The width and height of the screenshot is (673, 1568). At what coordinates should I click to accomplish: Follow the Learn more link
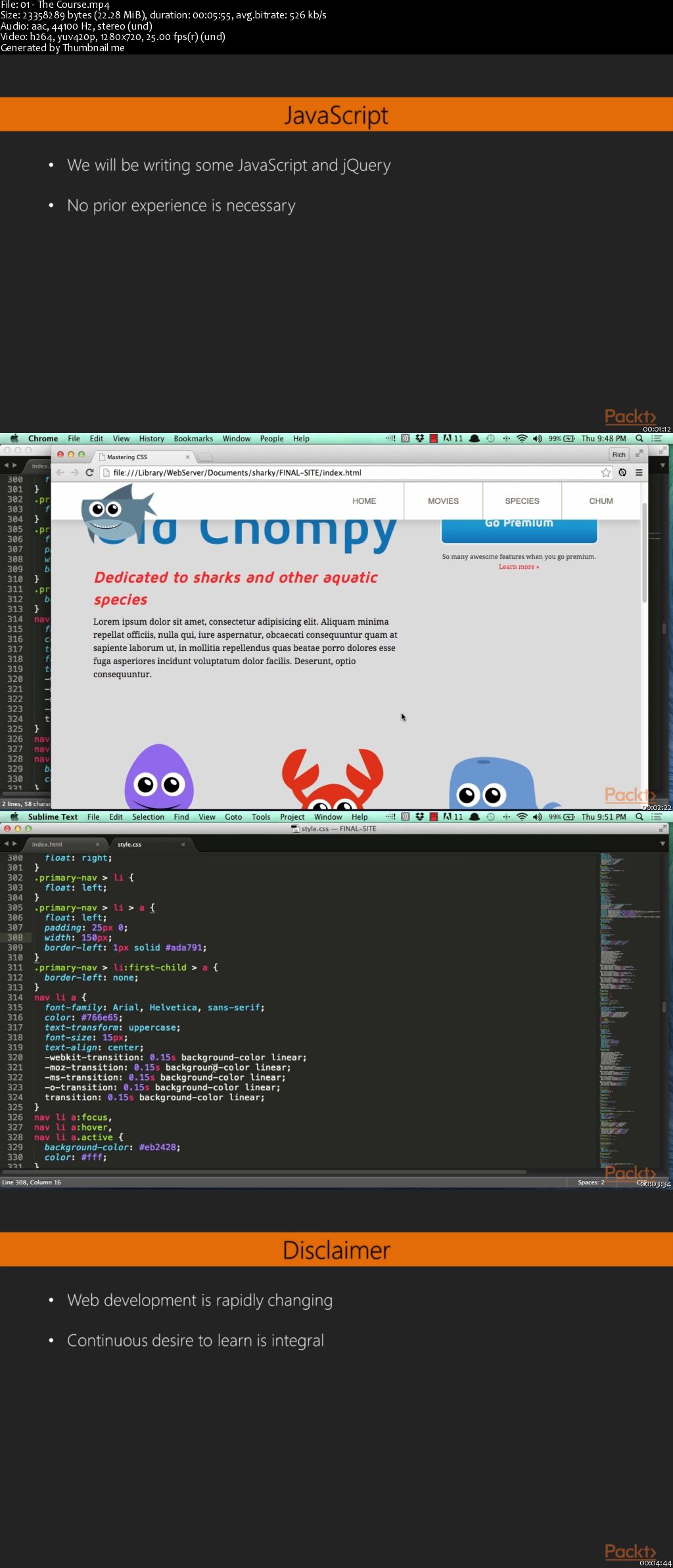tap(519, 567)
